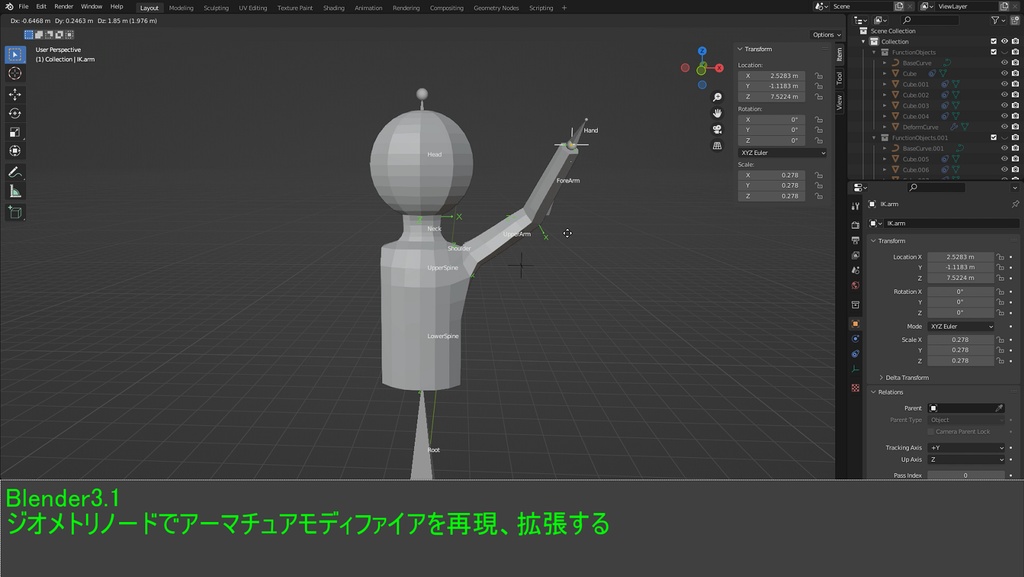1024x577 pixels.
Task: Toggle the FunctionObjects.001 collection checkbox
Action: [994, 138]
